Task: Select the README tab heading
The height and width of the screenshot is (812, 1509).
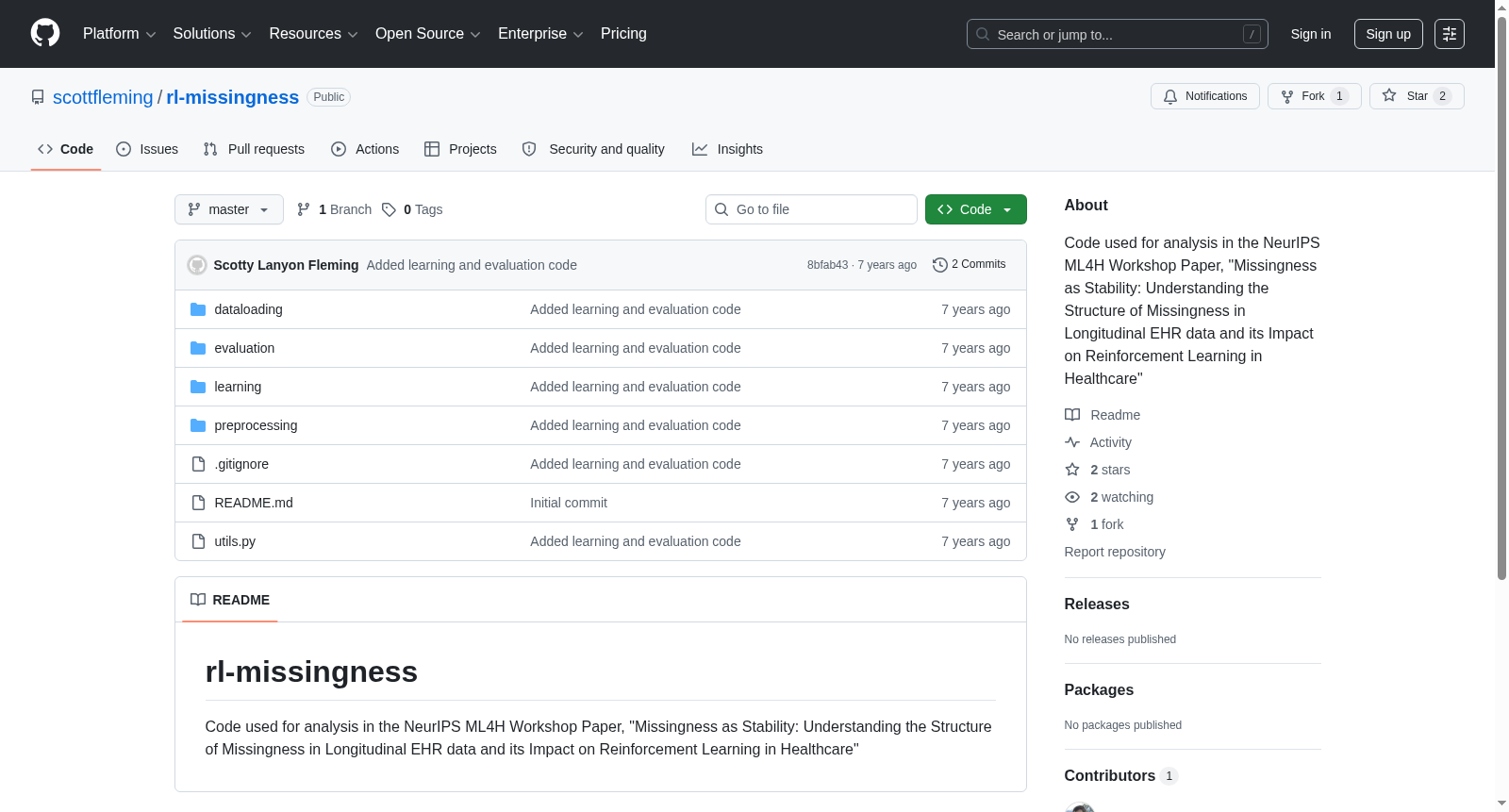Action: click(230, 600)
